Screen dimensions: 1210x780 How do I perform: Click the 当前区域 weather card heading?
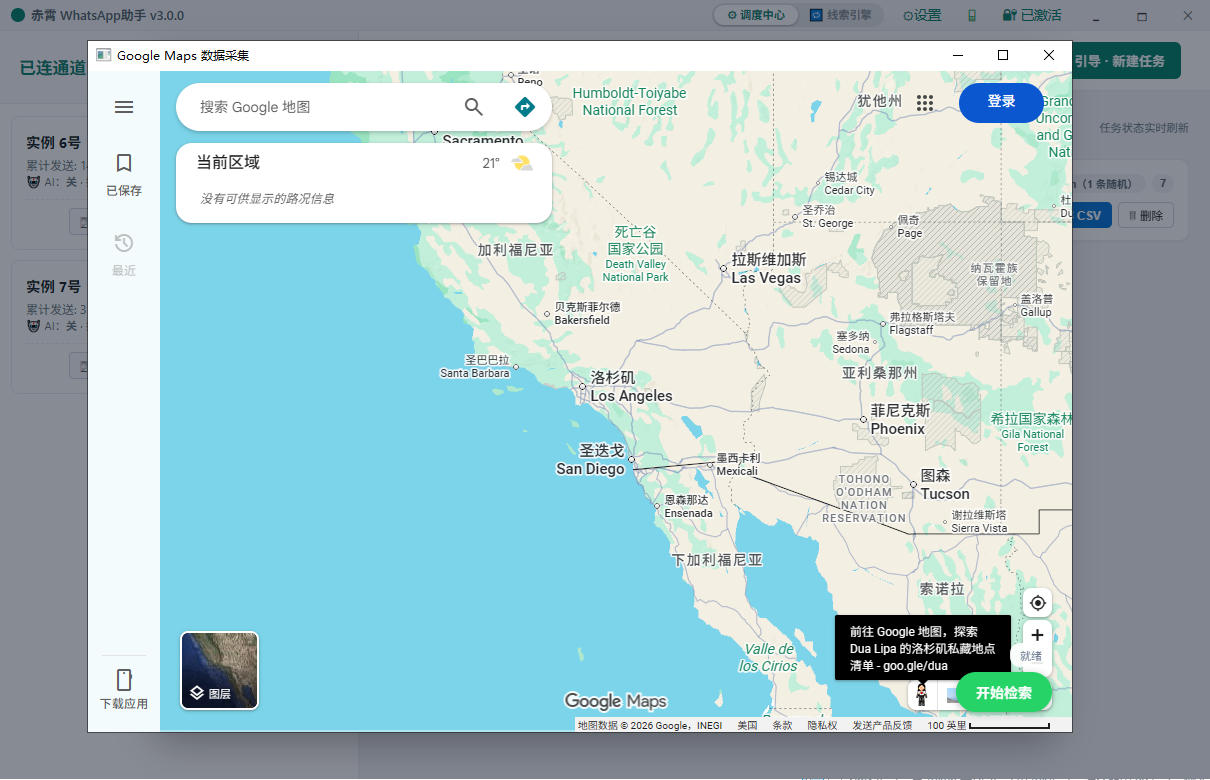[x=228, y=162]
